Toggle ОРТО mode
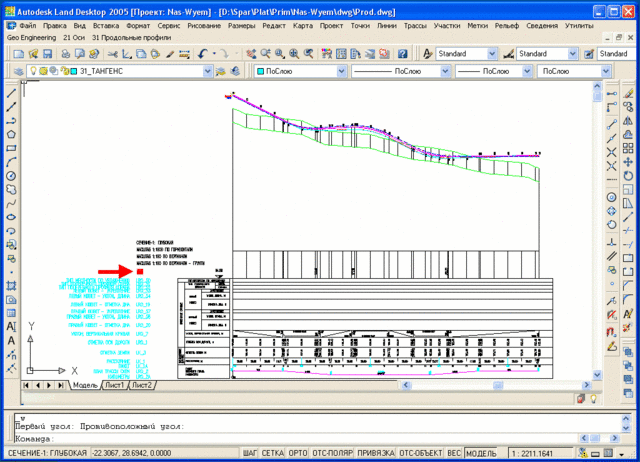The image size is (640, 462). point(298,453)
